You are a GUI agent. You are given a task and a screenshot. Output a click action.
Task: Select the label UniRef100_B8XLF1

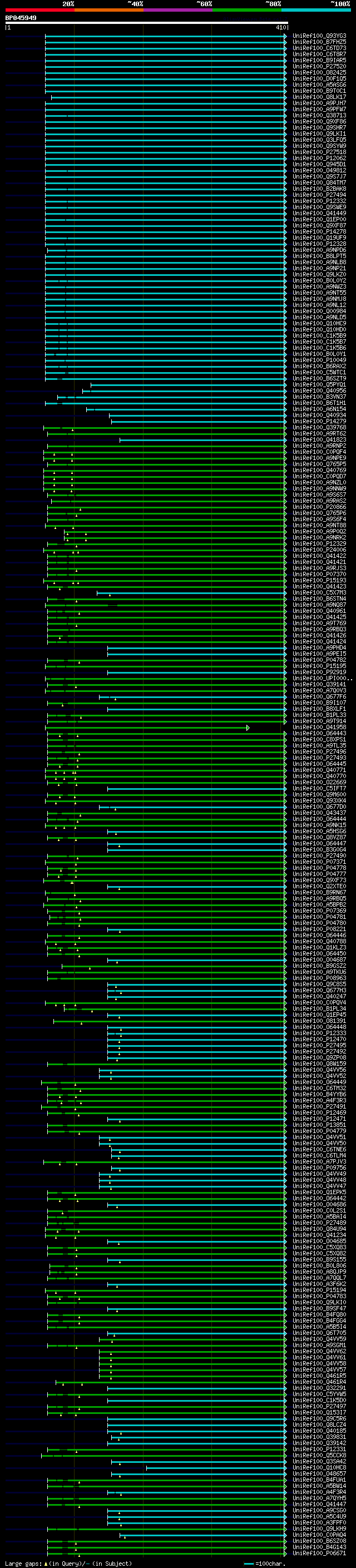319,709
